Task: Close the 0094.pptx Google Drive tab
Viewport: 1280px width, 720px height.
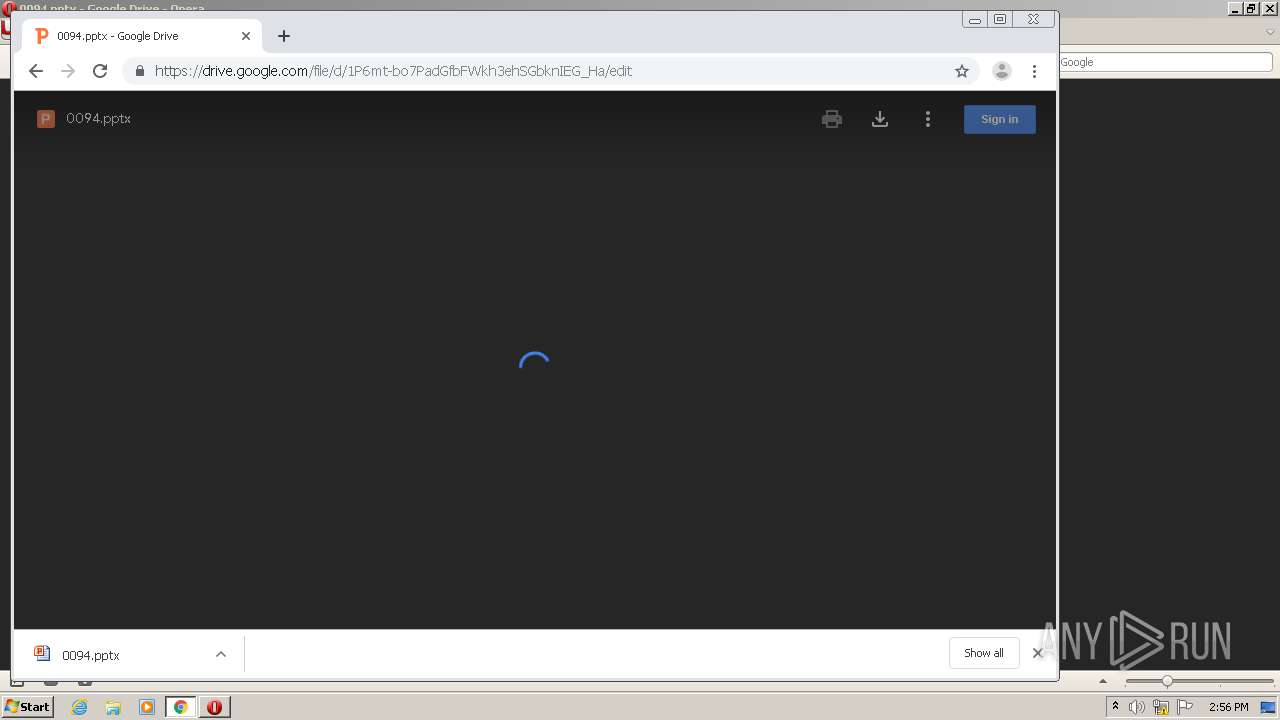Action: pyautogui.click(x=246, y=36)
